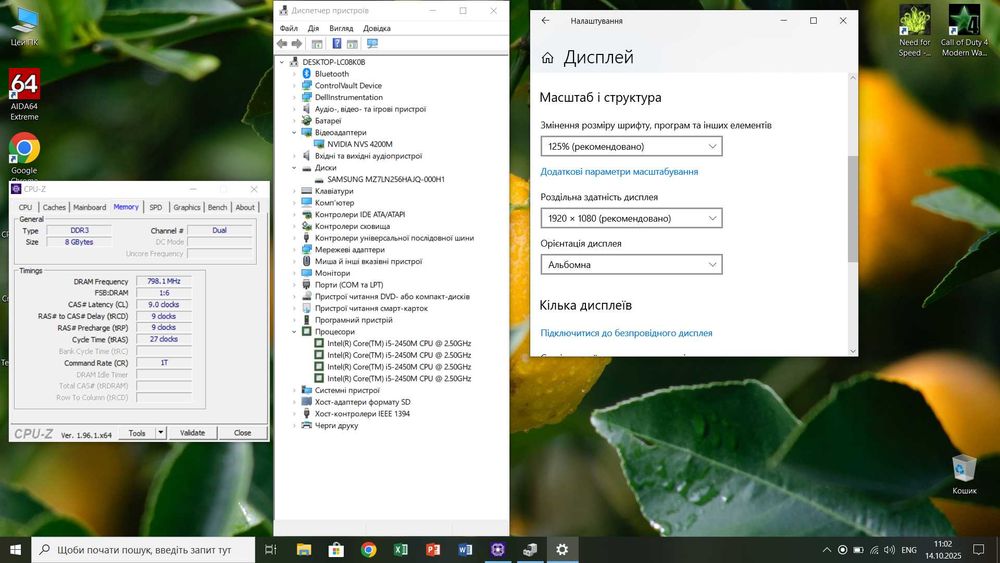1000x563 pixels.
Task: Collapse the Процесори node in Device Manager
Action: coord(294,332)
